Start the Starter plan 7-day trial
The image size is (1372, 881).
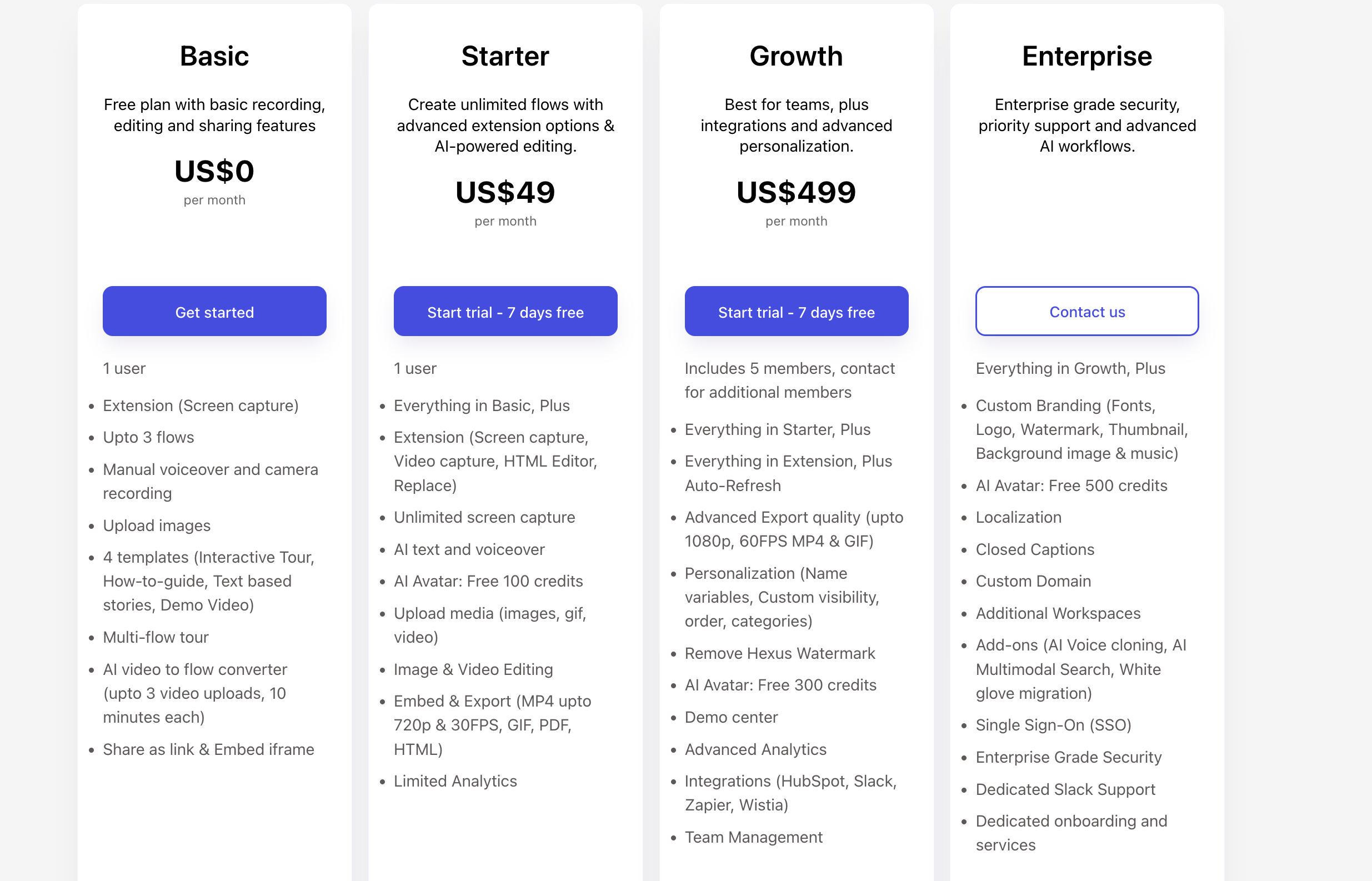(x=505, y=311)
